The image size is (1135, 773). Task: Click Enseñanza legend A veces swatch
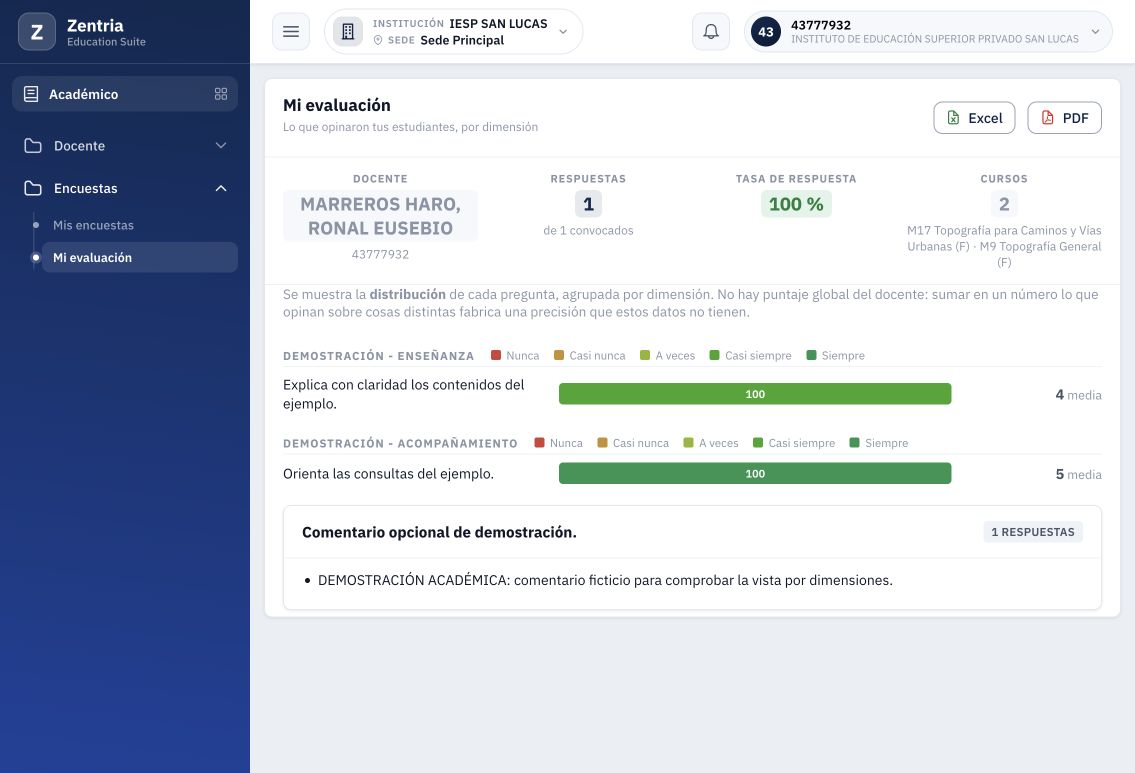pyautogui.click(x=645, y=355)
